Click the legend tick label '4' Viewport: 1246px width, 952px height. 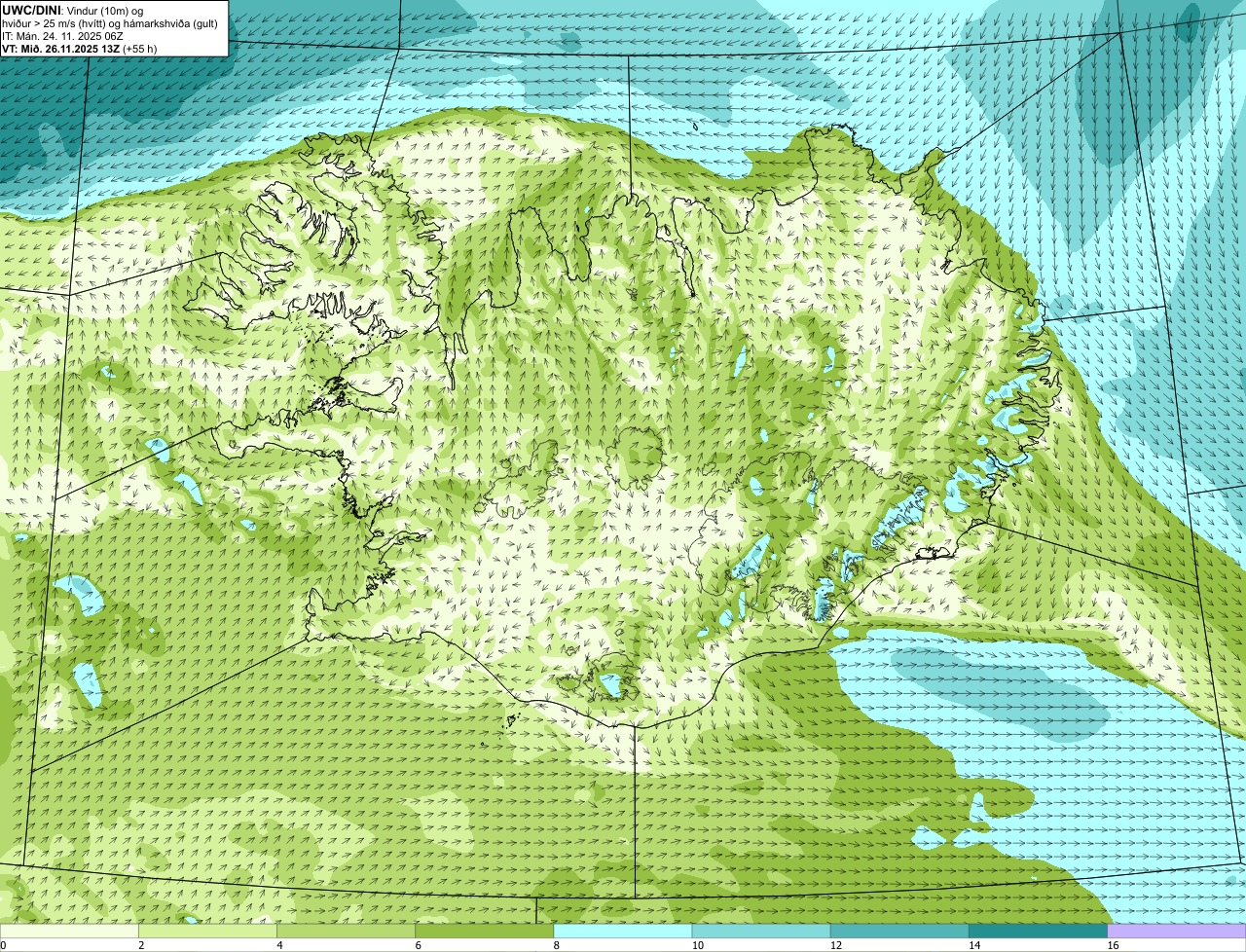click(279, 945)
